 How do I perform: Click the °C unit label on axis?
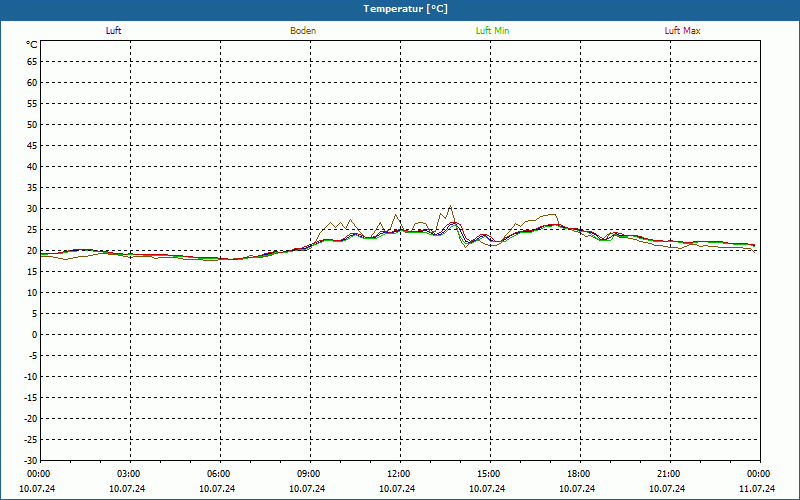[x=32, y=45]
